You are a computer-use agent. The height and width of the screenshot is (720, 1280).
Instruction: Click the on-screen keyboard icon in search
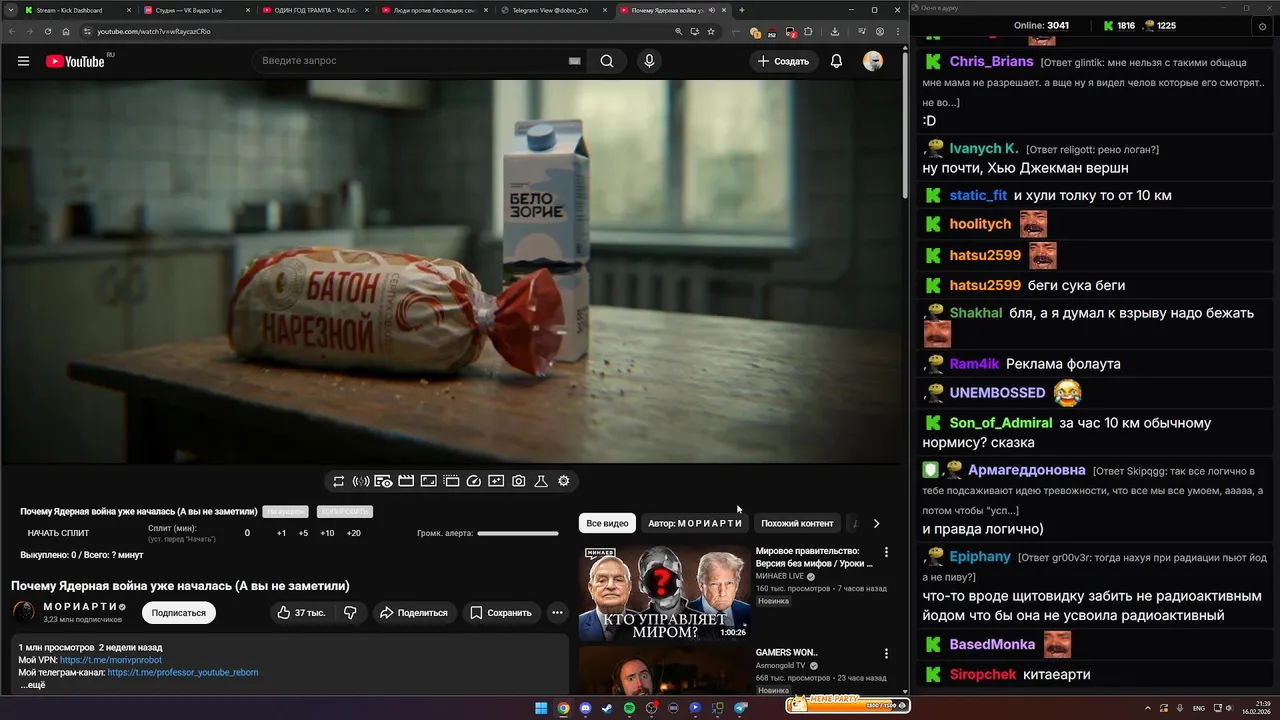(574, 61)
